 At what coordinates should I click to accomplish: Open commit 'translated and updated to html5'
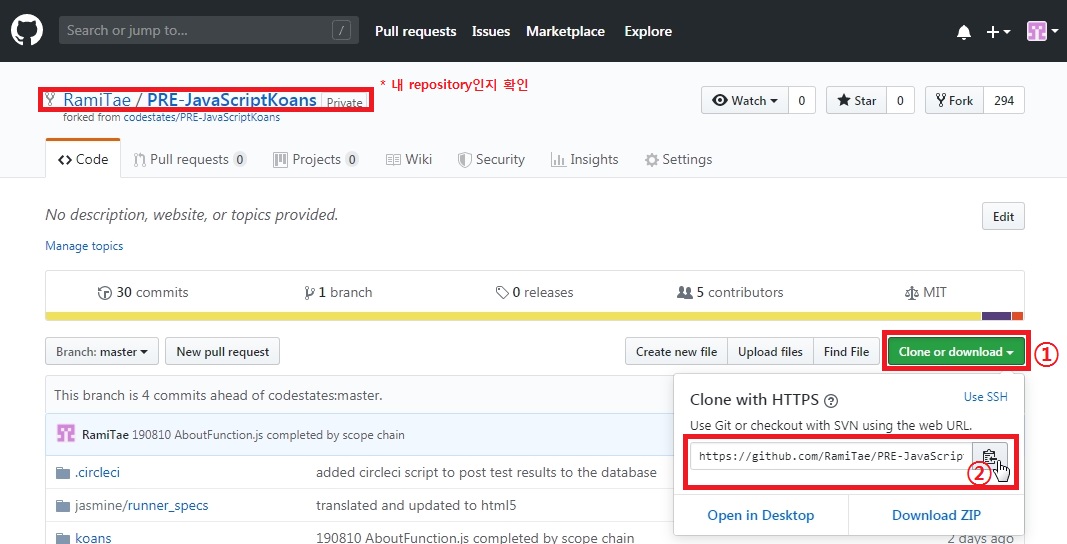(x=416, y=505)
